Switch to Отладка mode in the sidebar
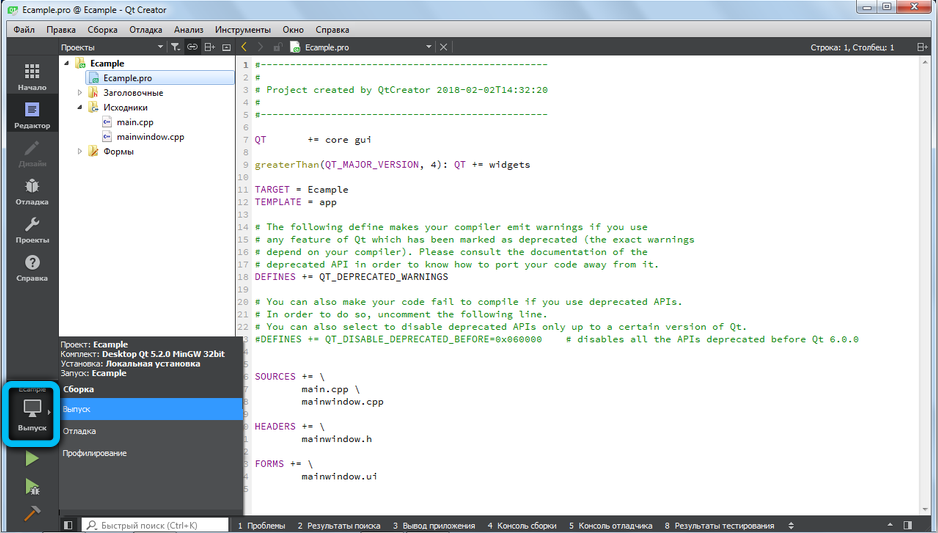The width and height of the screenshot is (938, 533). pos(31,191)
